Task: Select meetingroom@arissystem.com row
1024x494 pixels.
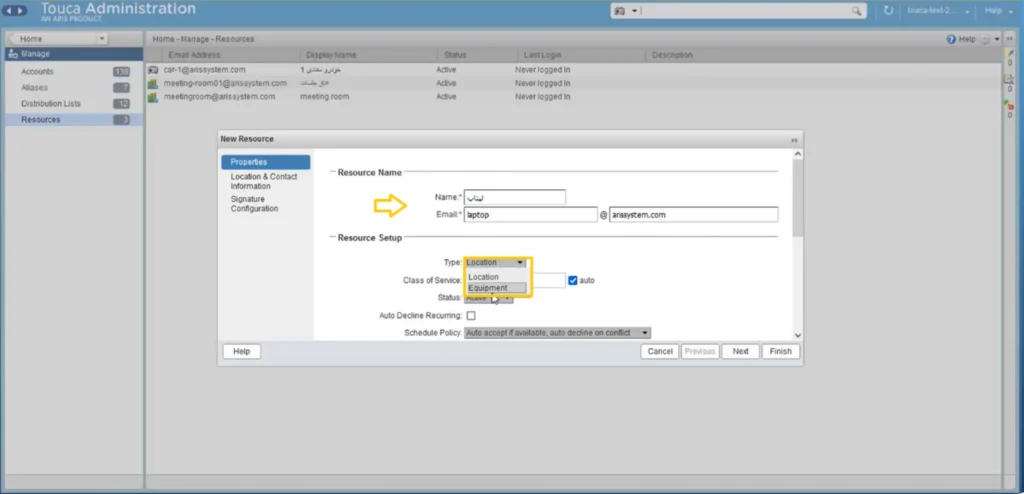Action: [x=573, y=97]
